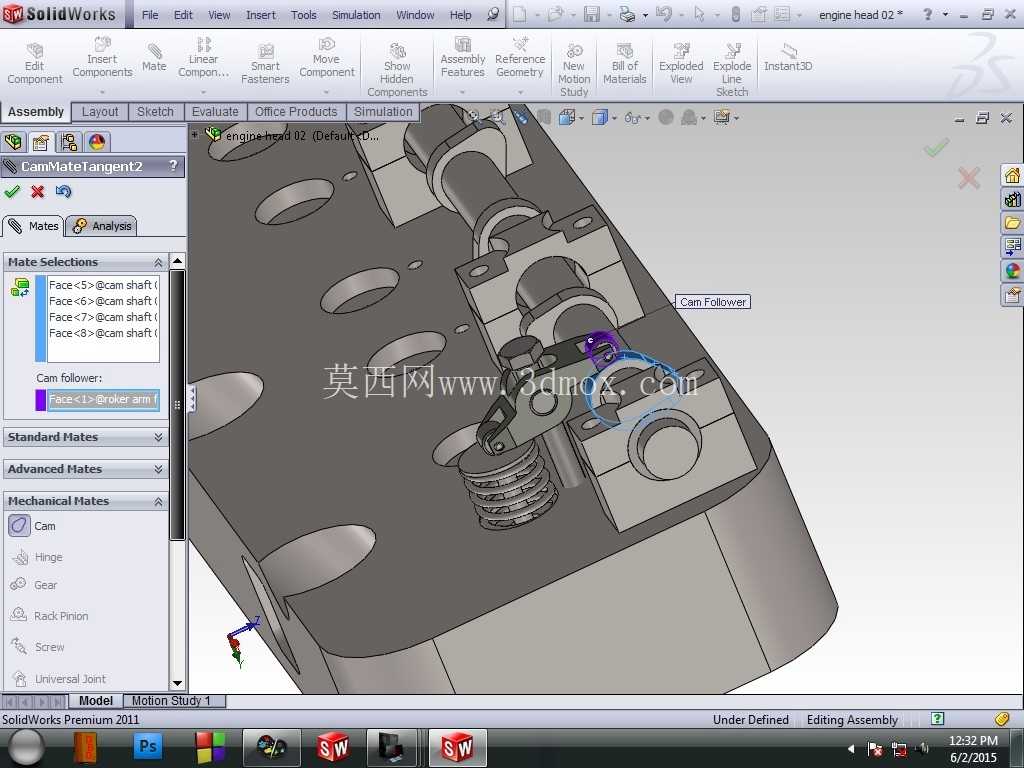This screenshot has height=768, width=1024.
Task: Expand the Standard Mates section
Action: click(x=158, y=437)
